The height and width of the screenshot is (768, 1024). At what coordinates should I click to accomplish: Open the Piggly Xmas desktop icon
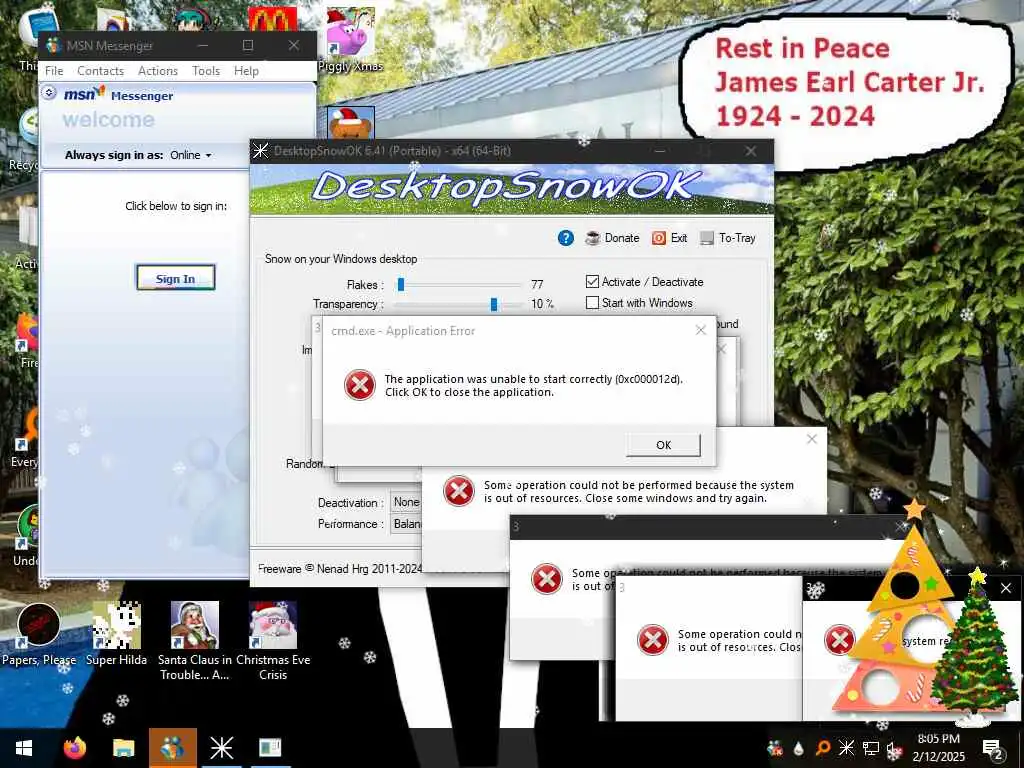tap(350, 40)
